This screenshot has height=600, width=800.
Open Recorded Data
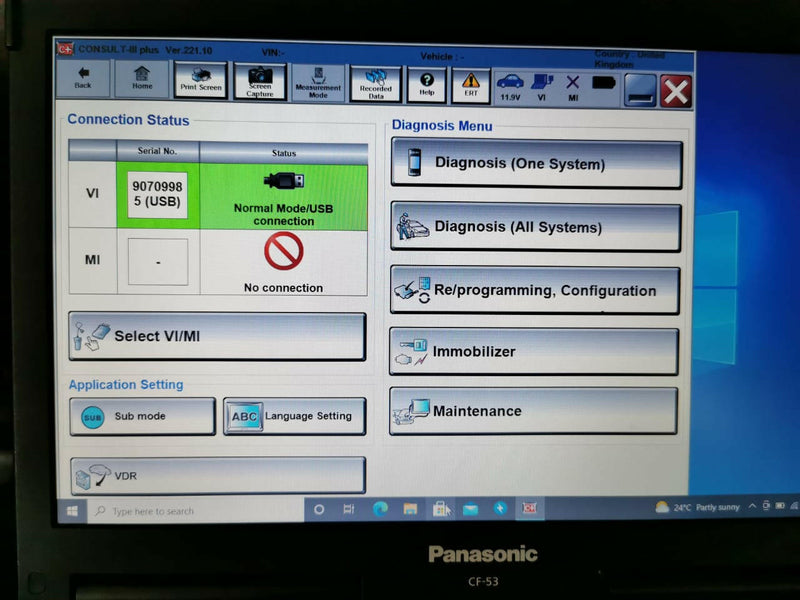375,81
